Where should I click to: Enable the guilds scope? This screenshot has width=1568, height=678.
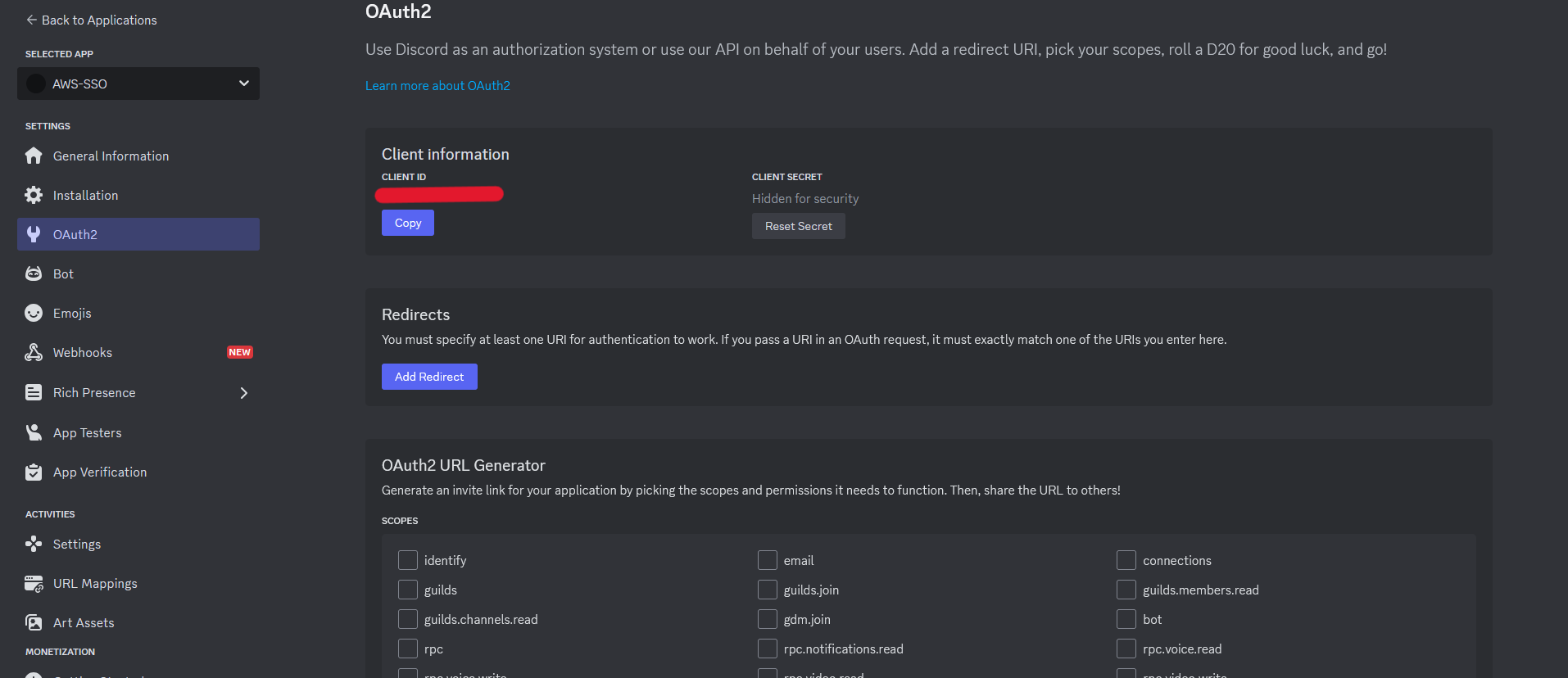click(408, 590)
